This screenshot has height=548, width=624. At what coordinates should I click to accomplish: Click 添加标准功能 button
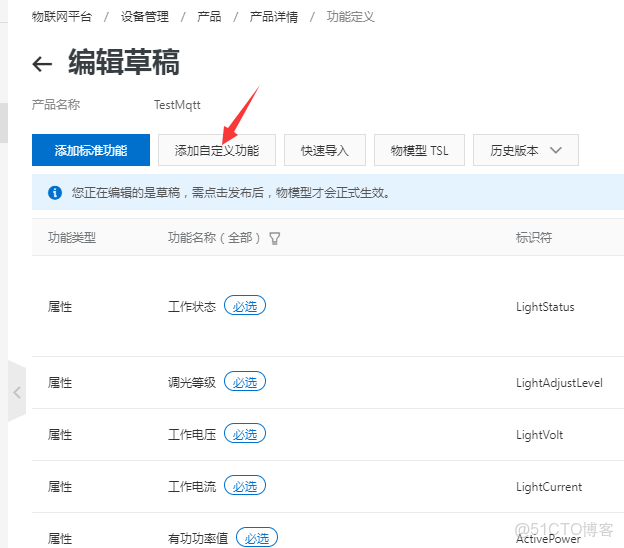tap(91, 150)
